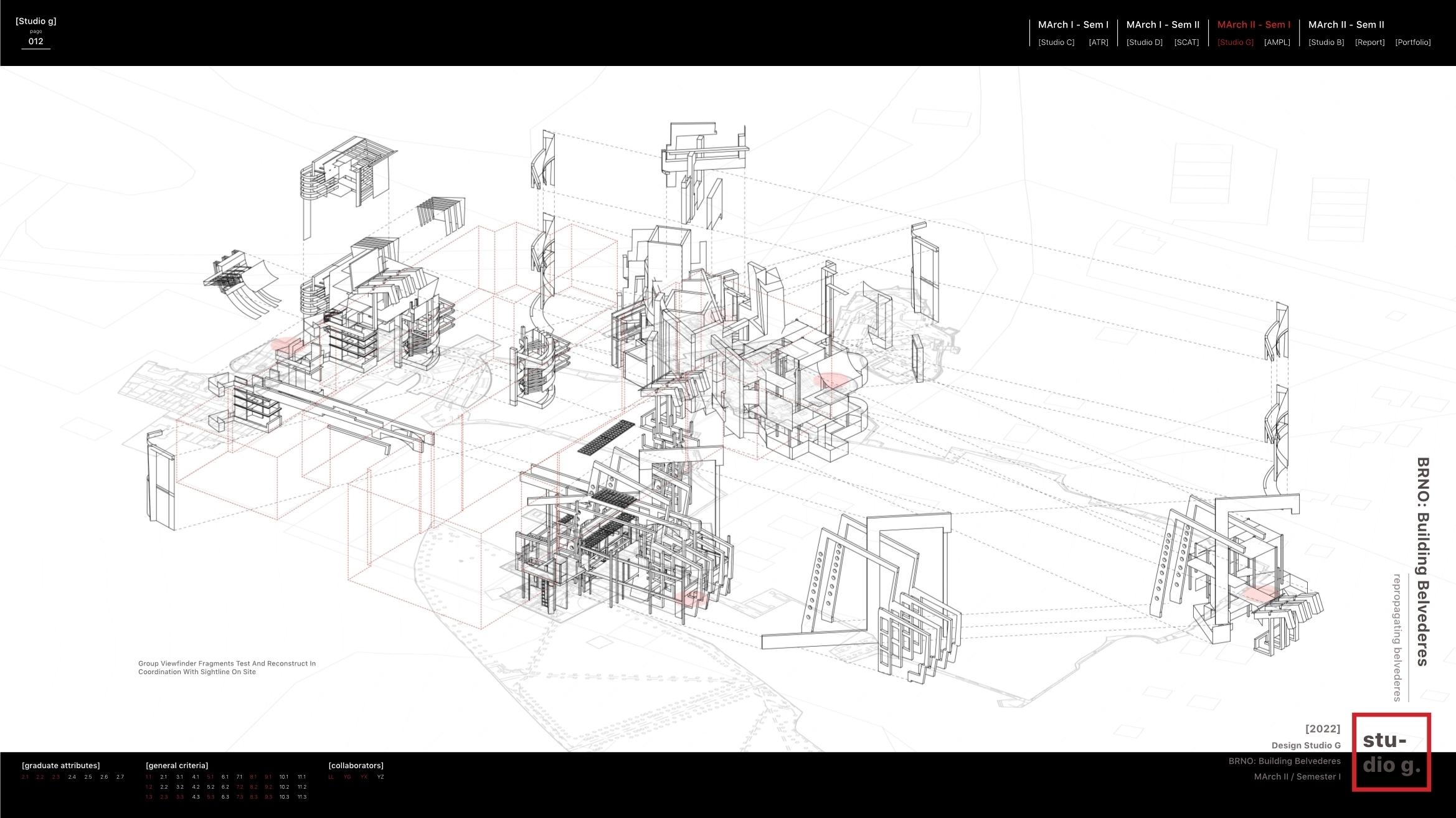The width and height of the screenshot is (1456, 818).
Task: Open the [SCAT] link
Action: [1186, 42]
